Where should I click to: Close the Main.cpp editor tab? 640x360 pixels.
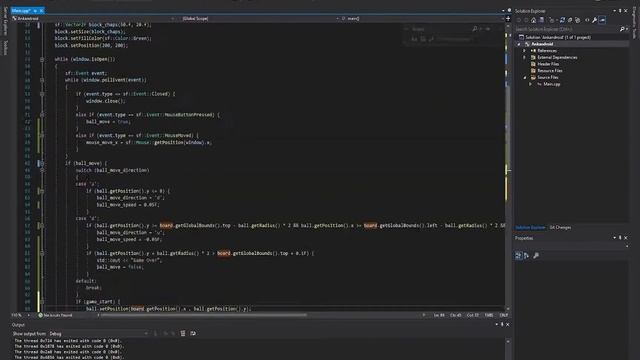41,10
